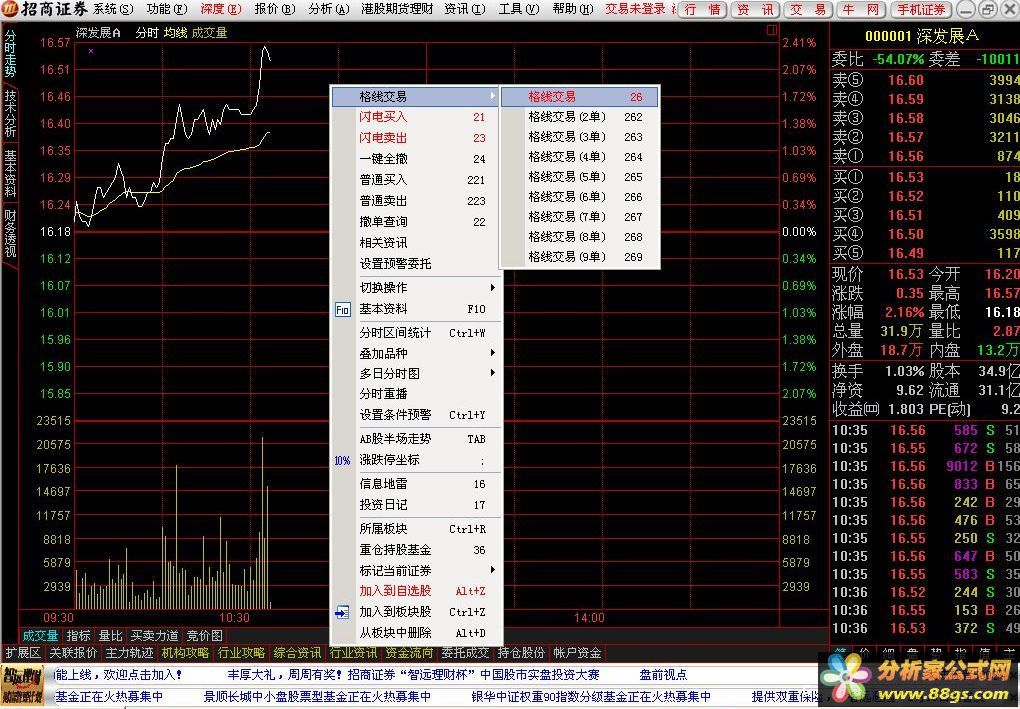Choose highlighted 格线交易 26 submenu entry
Image resolution: width=1020 pixels, height=709 pixels.
point(580,97)
